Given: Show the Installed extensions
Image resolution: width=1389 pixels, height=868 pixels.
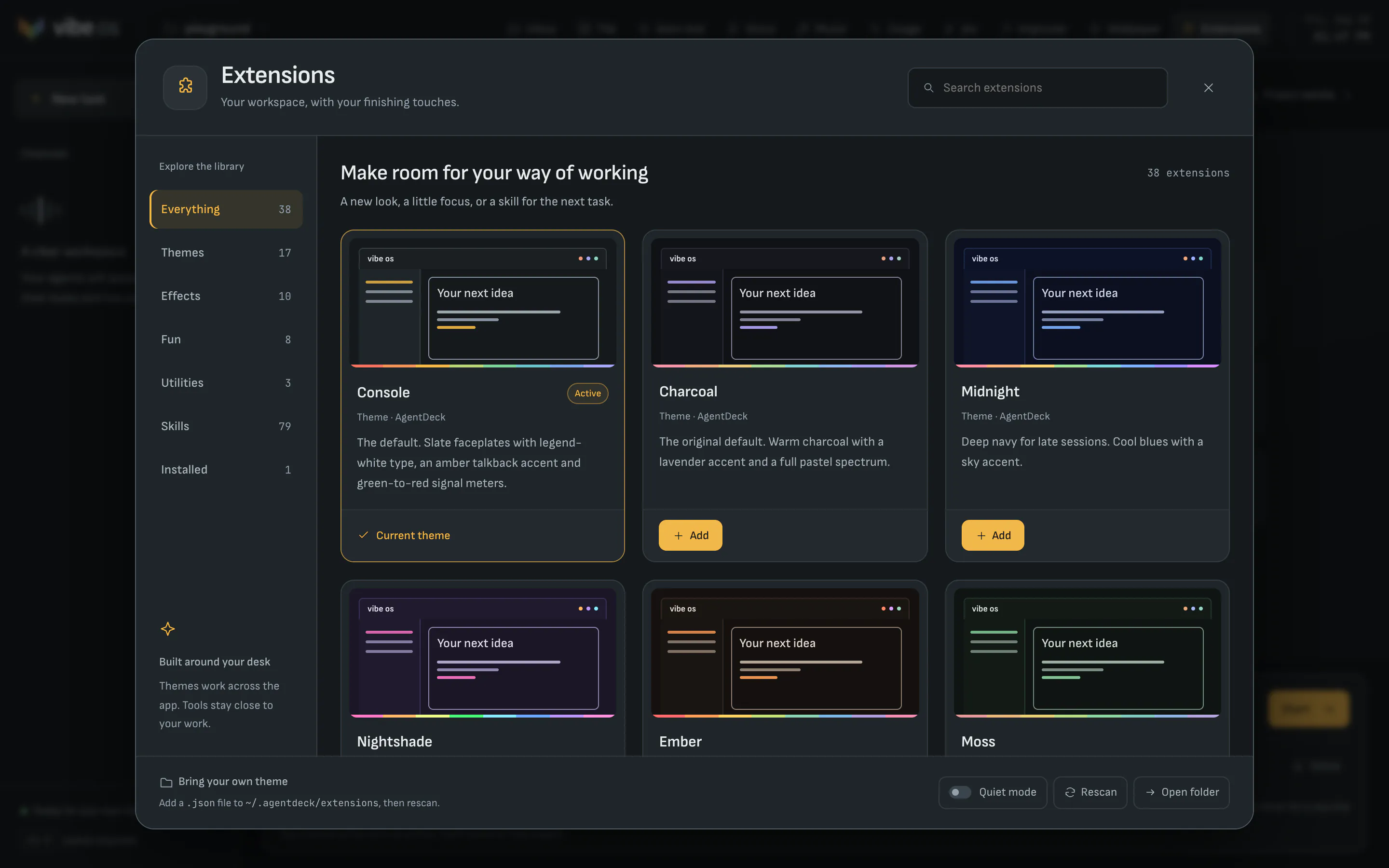Looking at the screenshot, I should [226, 470].
